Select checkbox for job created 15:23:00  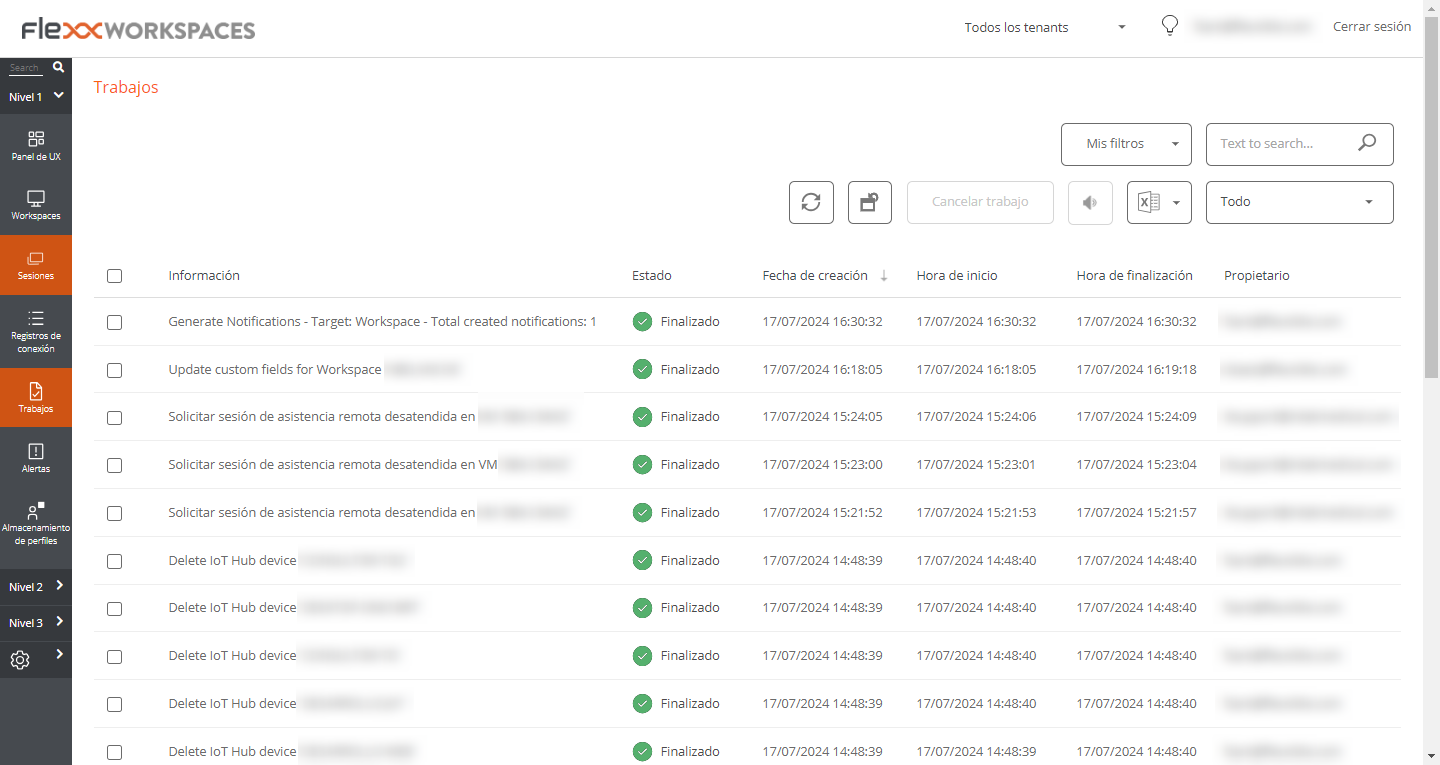coord(114,465)
